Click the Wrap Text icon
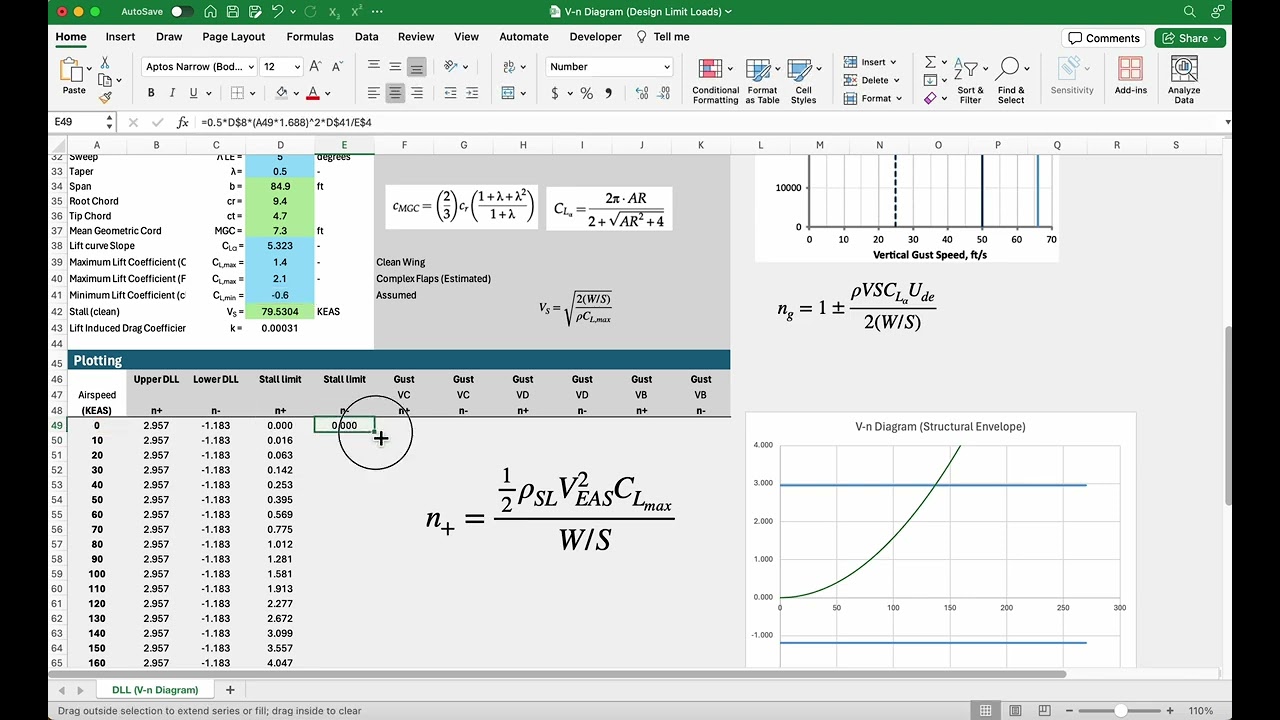Image resolution: width=1280 pixels, height=720 pixels. pyautogui.click(x=508, y=67)
